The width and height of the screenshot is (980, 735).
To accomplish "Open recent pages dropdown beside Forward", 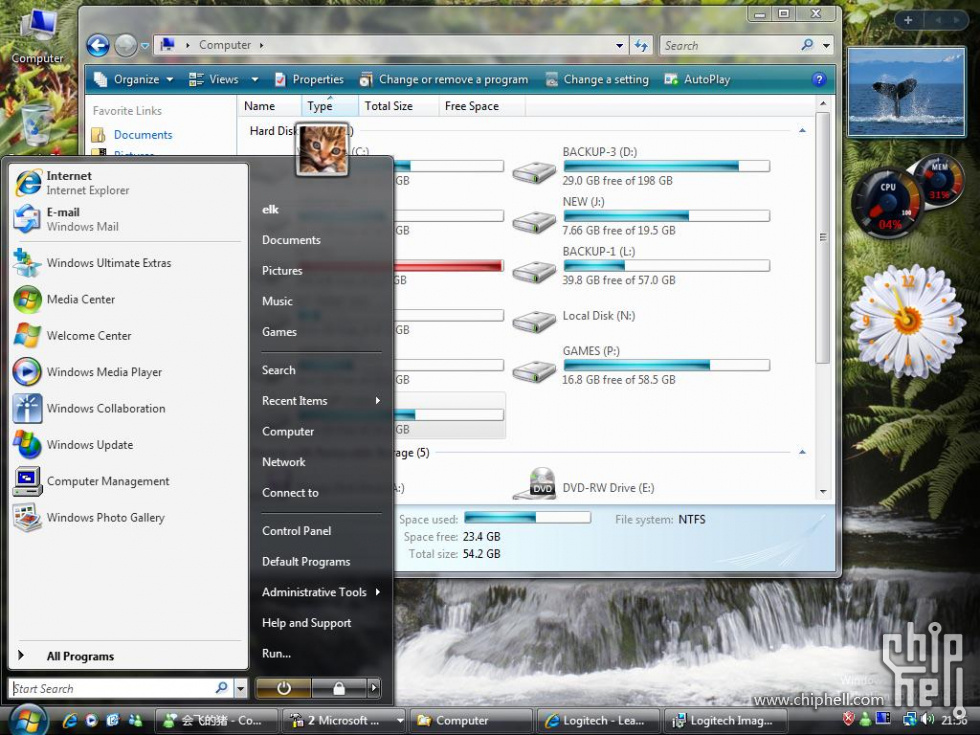I will click(x=145, y=46).
